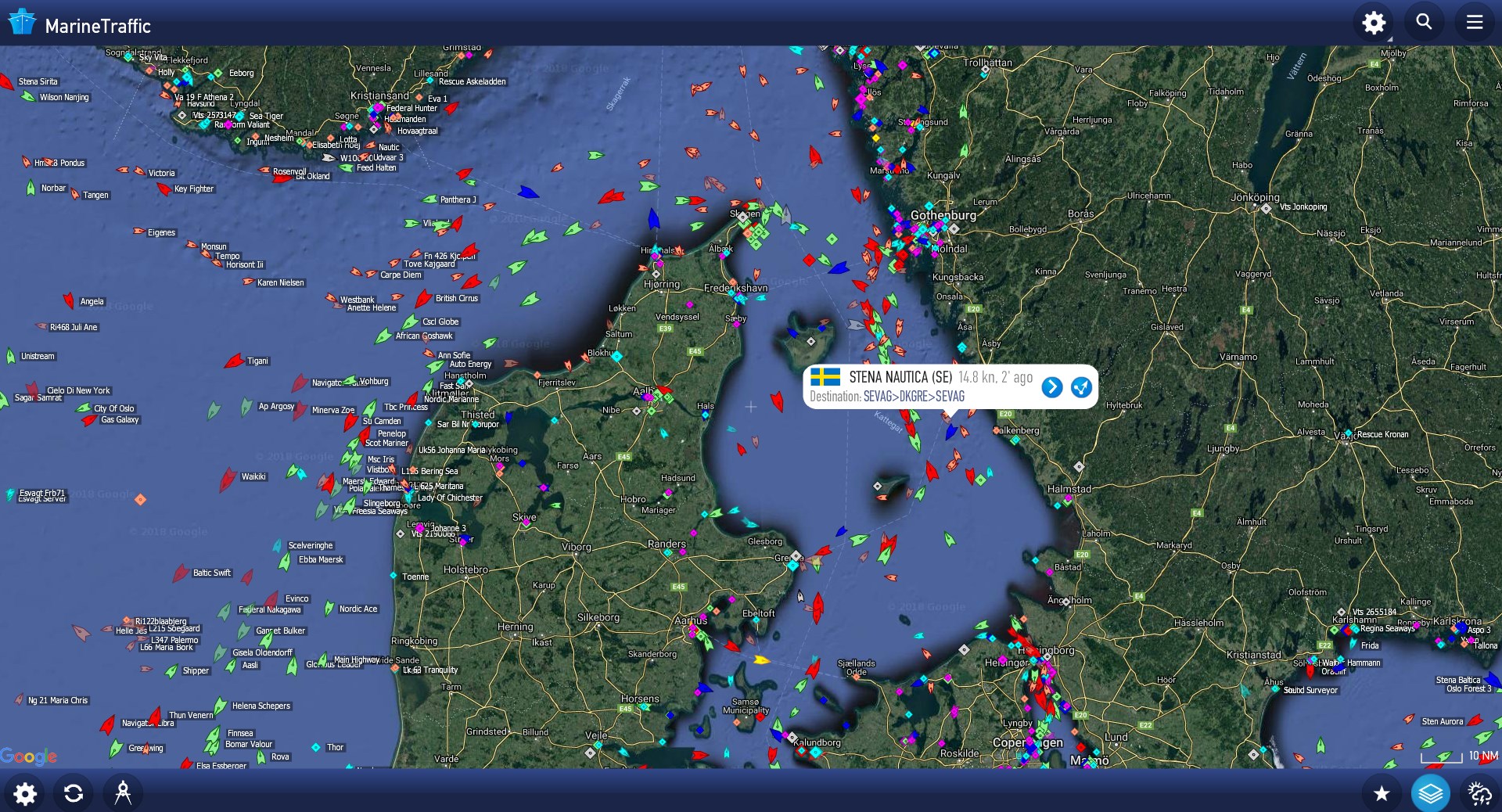
Task: Select the green ship marker beside Unistream
Action: [11, 356]
